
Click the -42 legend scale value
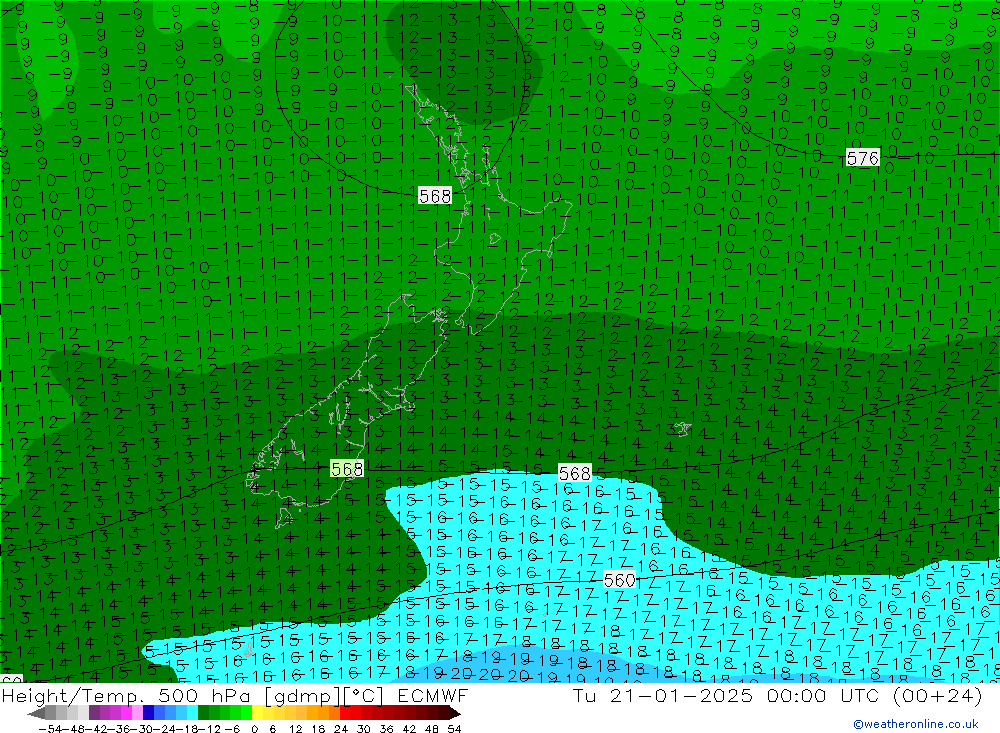pyautogui.click(x=98, y=729)
